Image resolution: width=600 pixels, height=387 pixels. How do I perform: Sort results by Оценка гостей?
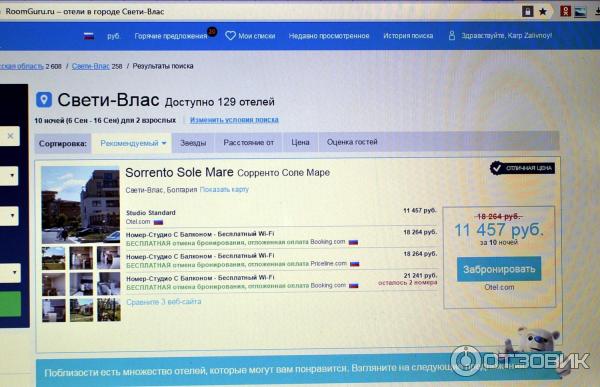[x=352, y=142]
